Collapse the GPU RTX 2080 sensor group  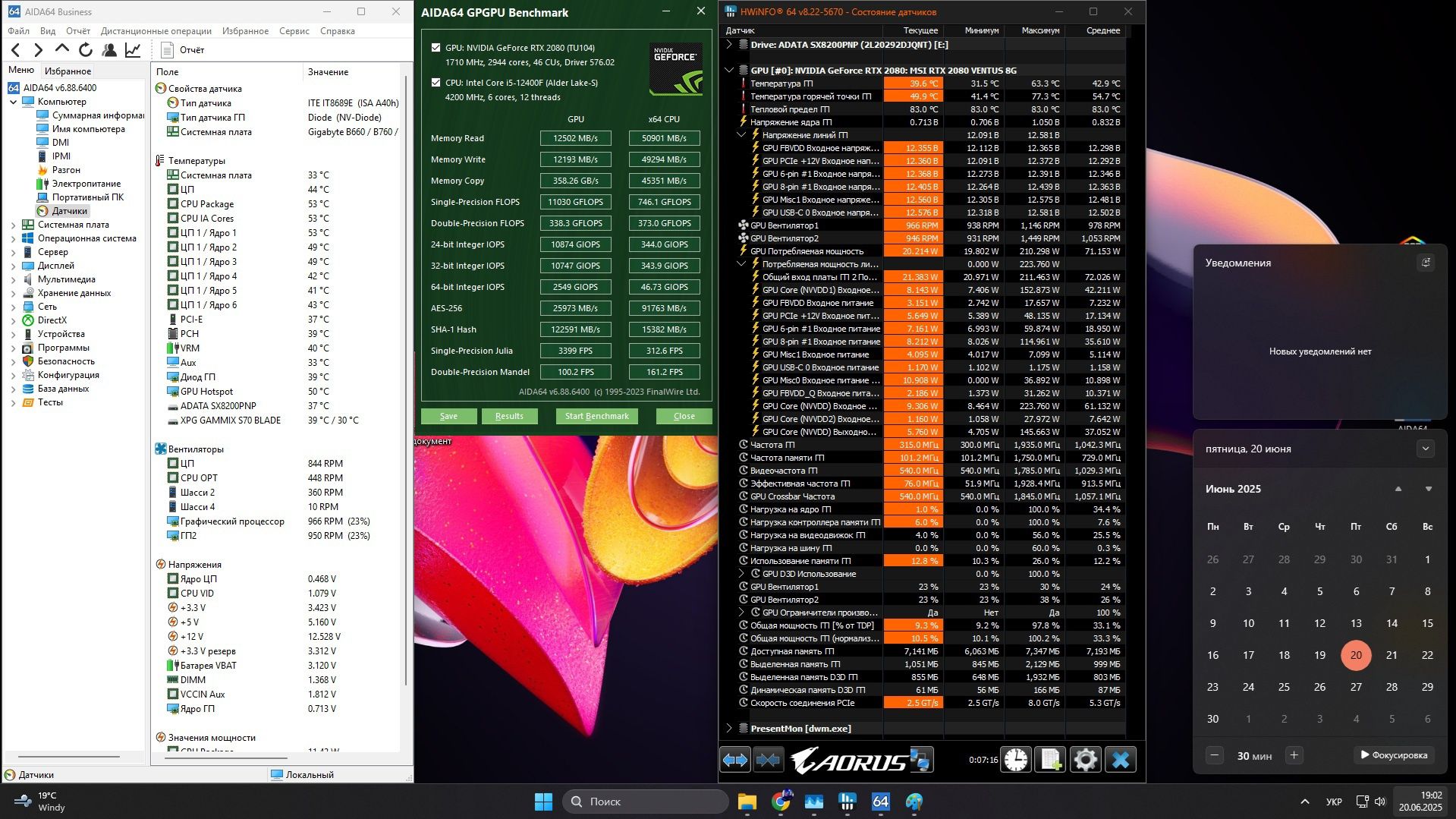click(729, 70)
